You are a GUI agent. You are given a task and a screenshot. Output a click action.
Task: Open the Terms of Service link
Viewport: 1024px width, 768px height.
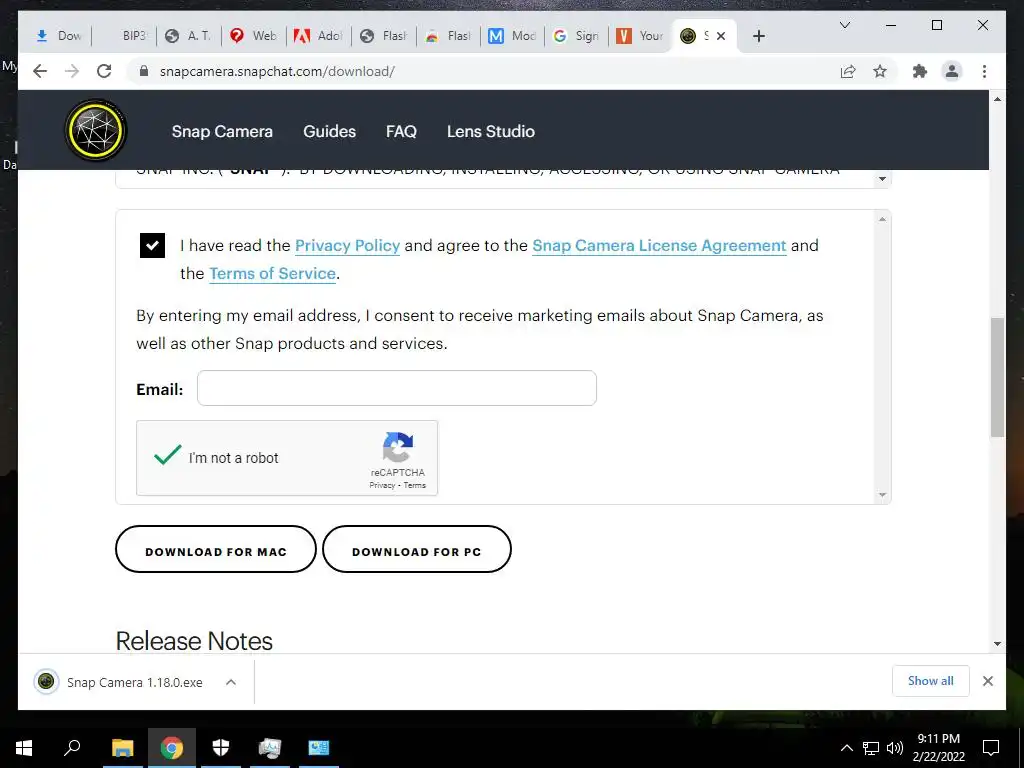pyautogui.click(x=272, y=274)
